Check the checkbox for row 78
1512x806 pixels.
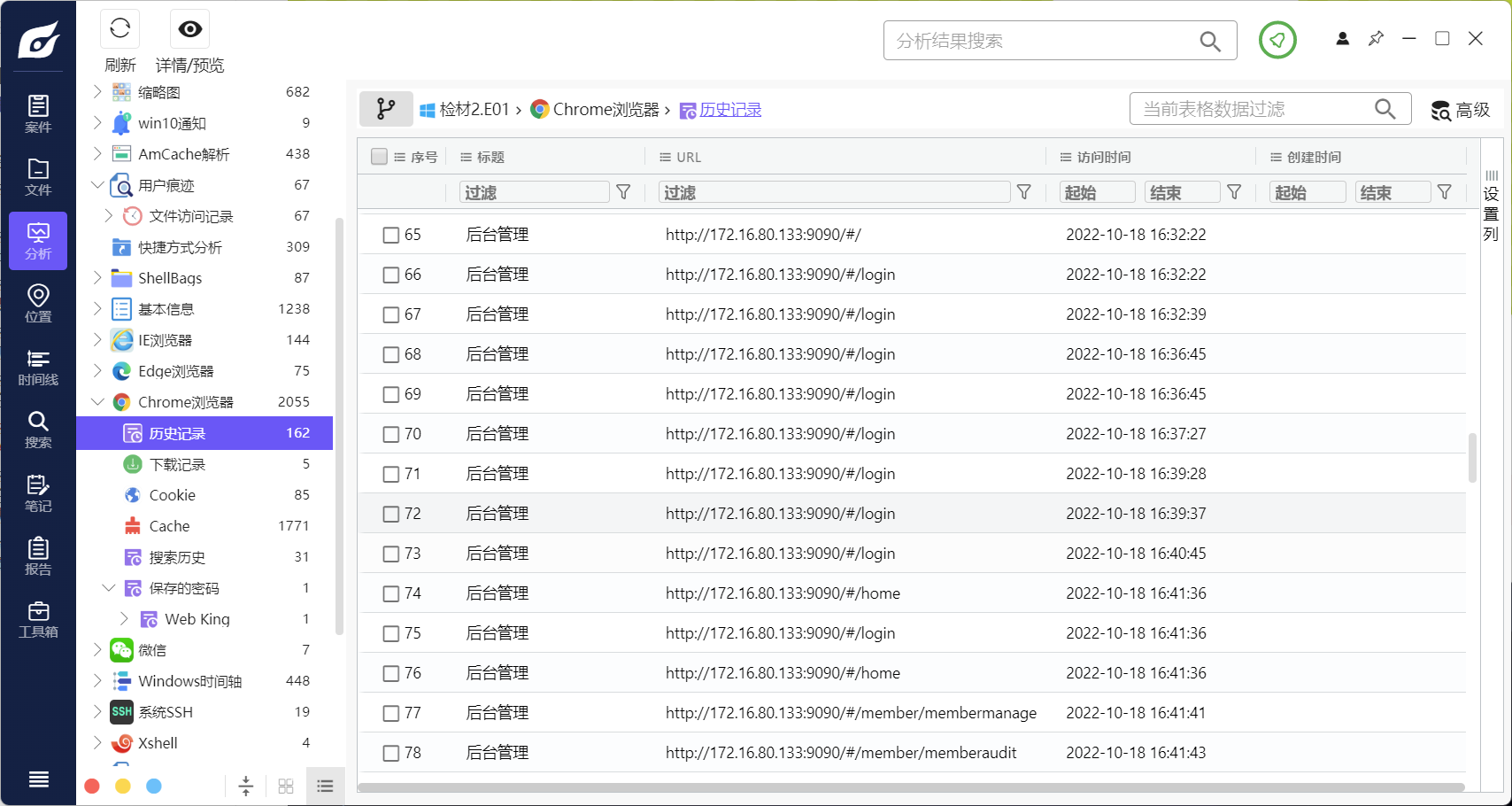pos(391,753)
